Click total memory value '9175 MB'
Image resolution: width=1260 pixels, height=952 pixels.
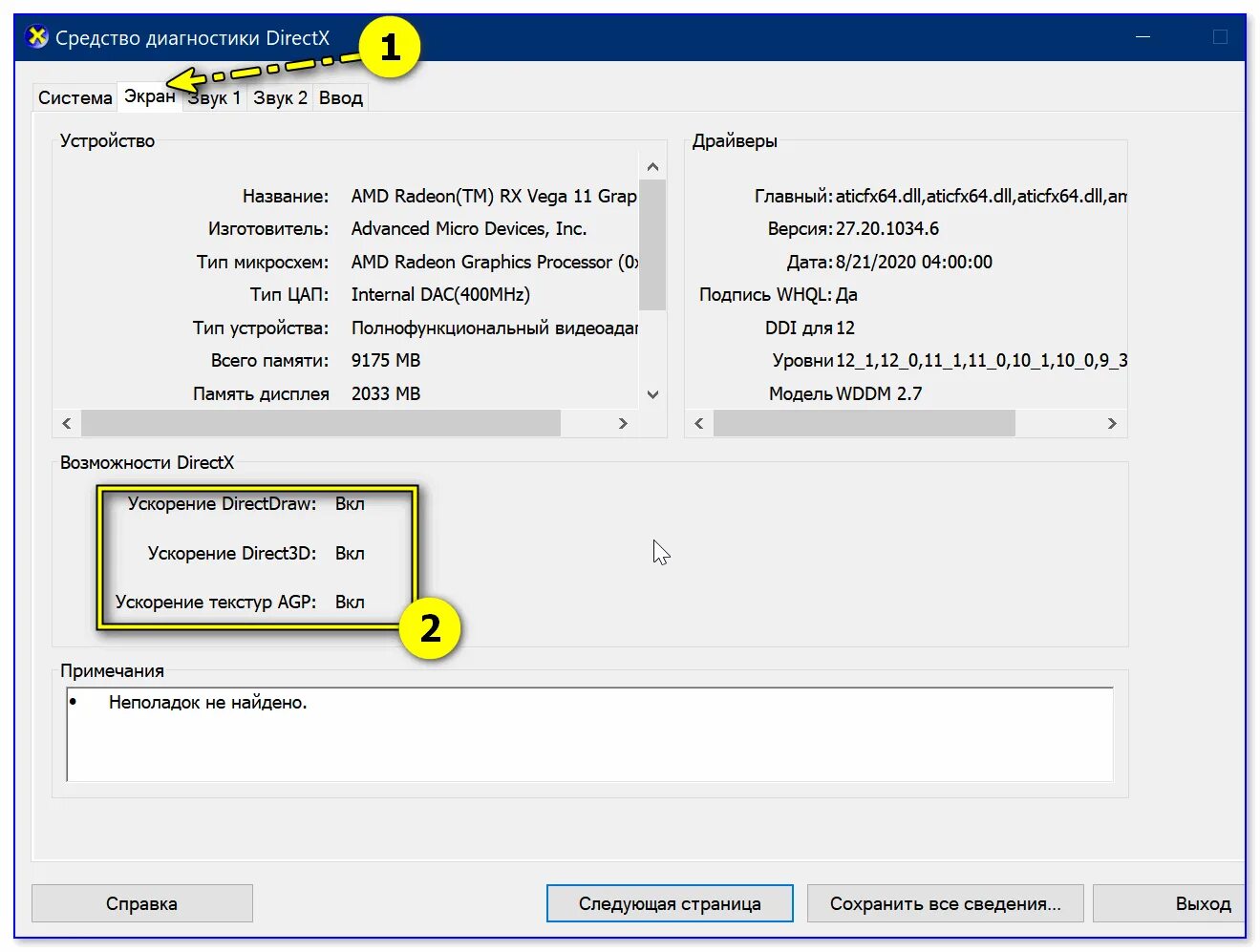coord(386,360)
